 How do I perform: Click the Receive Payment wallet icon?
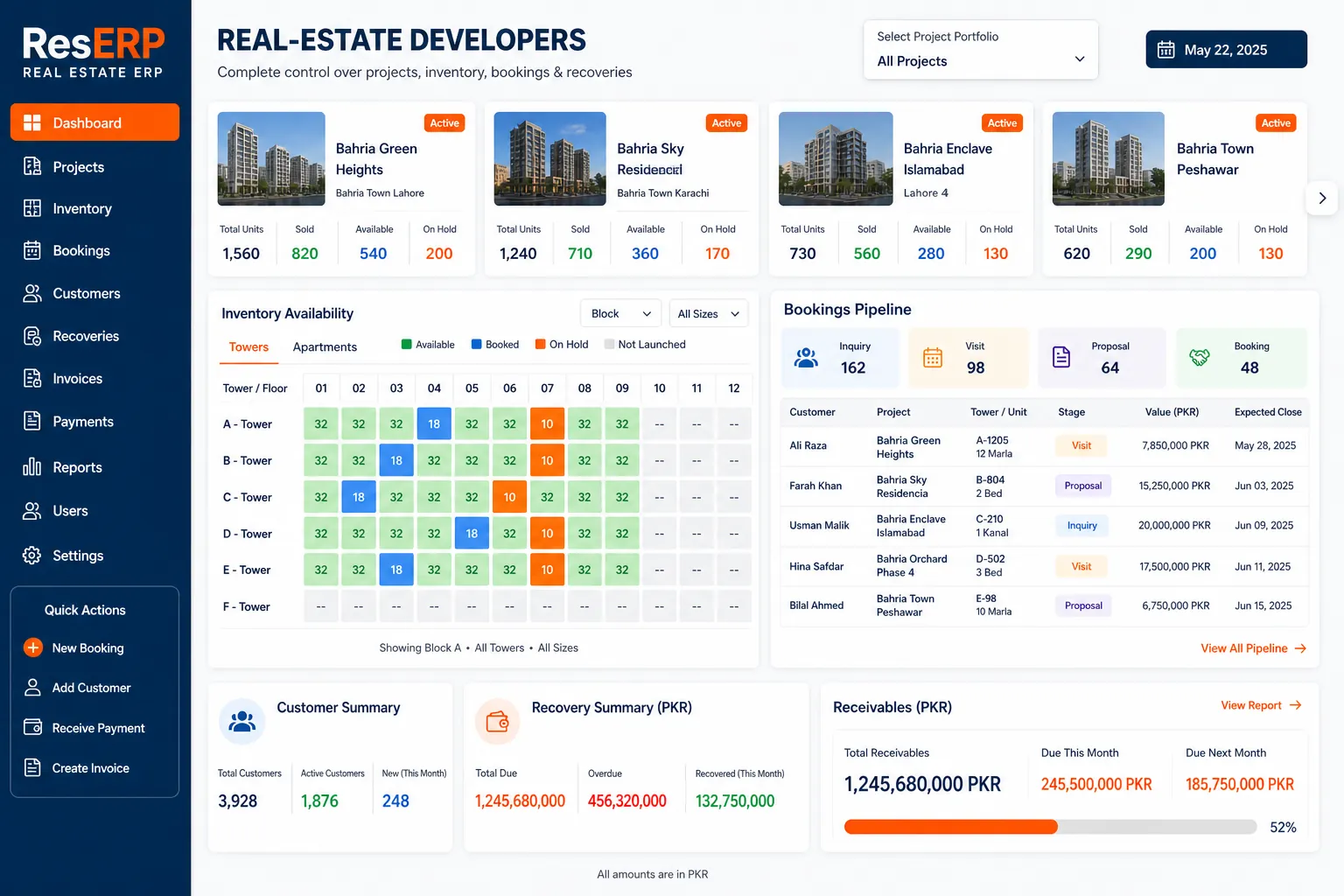coord(32,727)
